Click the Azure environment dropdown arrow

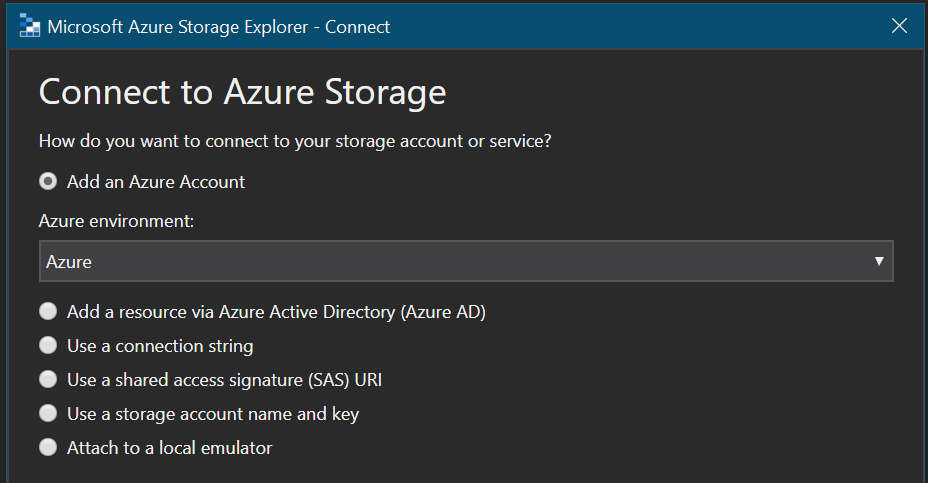click(x=879, y=262)
